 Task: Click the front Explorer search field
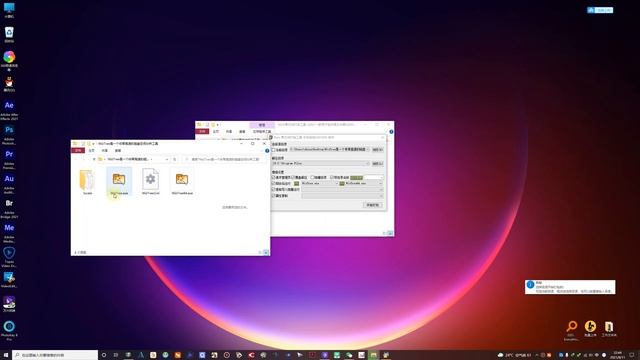(x=224, y=159)
